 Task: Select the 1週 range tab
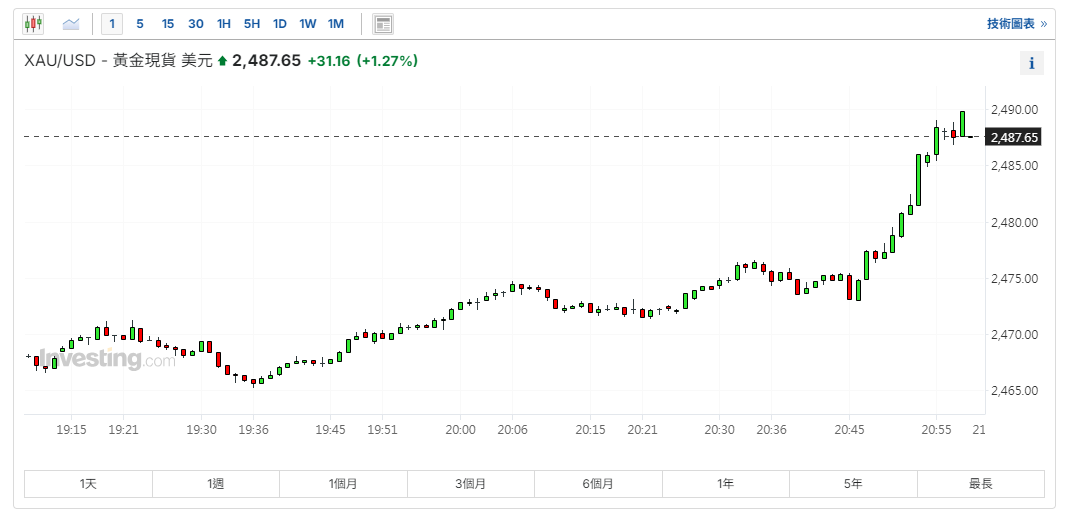click(x=216, y=484)
